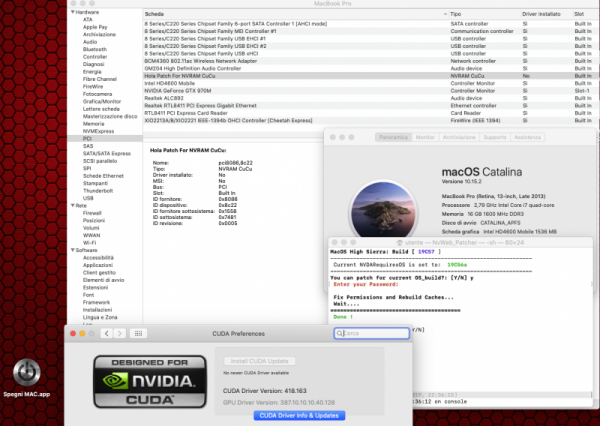Image resolution: width=600 pixels, height=426 pixels.
Task: Close the CUDA Preferences window
Action: 73,333
